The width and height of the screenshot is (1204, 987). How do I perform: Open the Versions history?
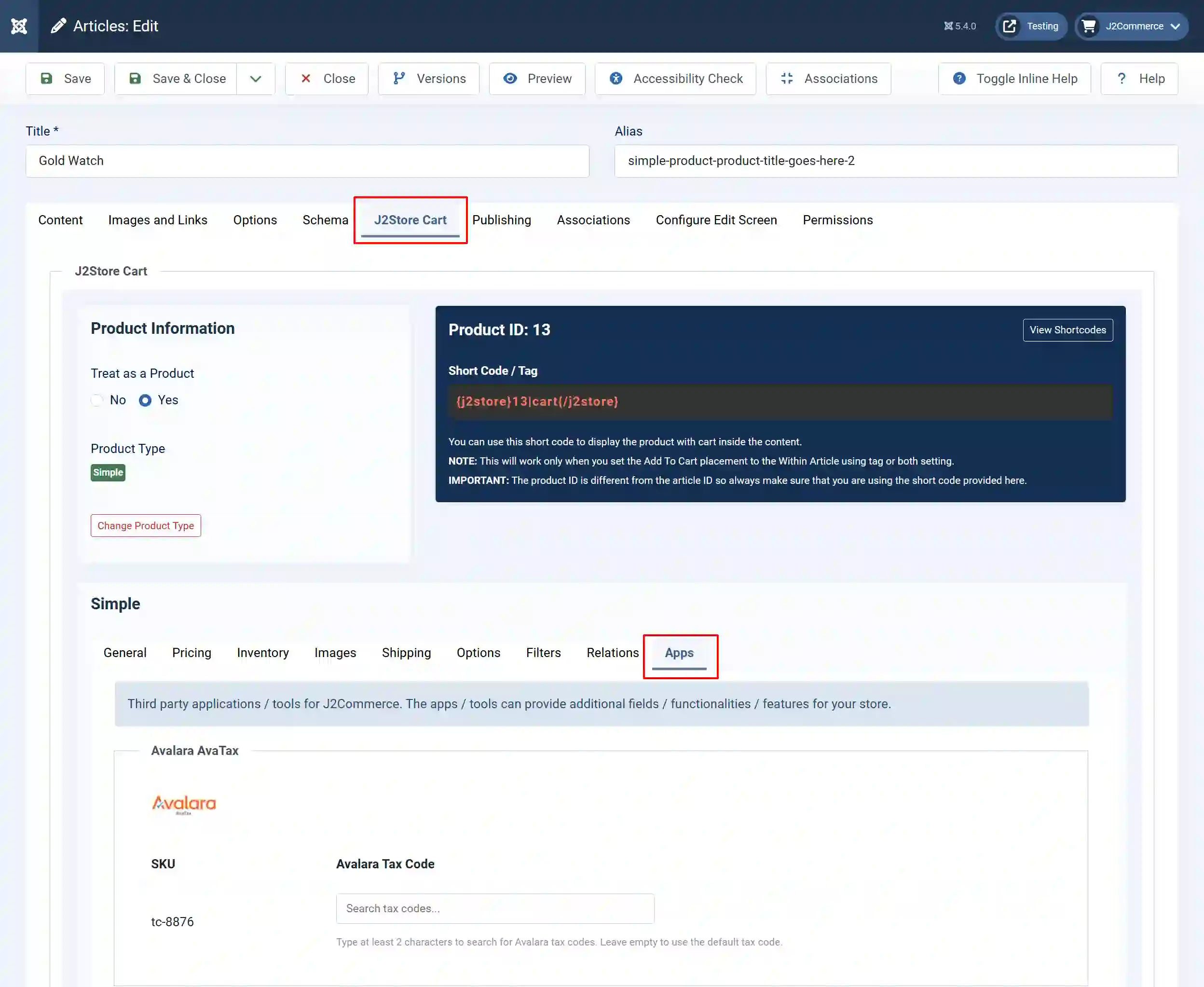click(x=429, y=79)
